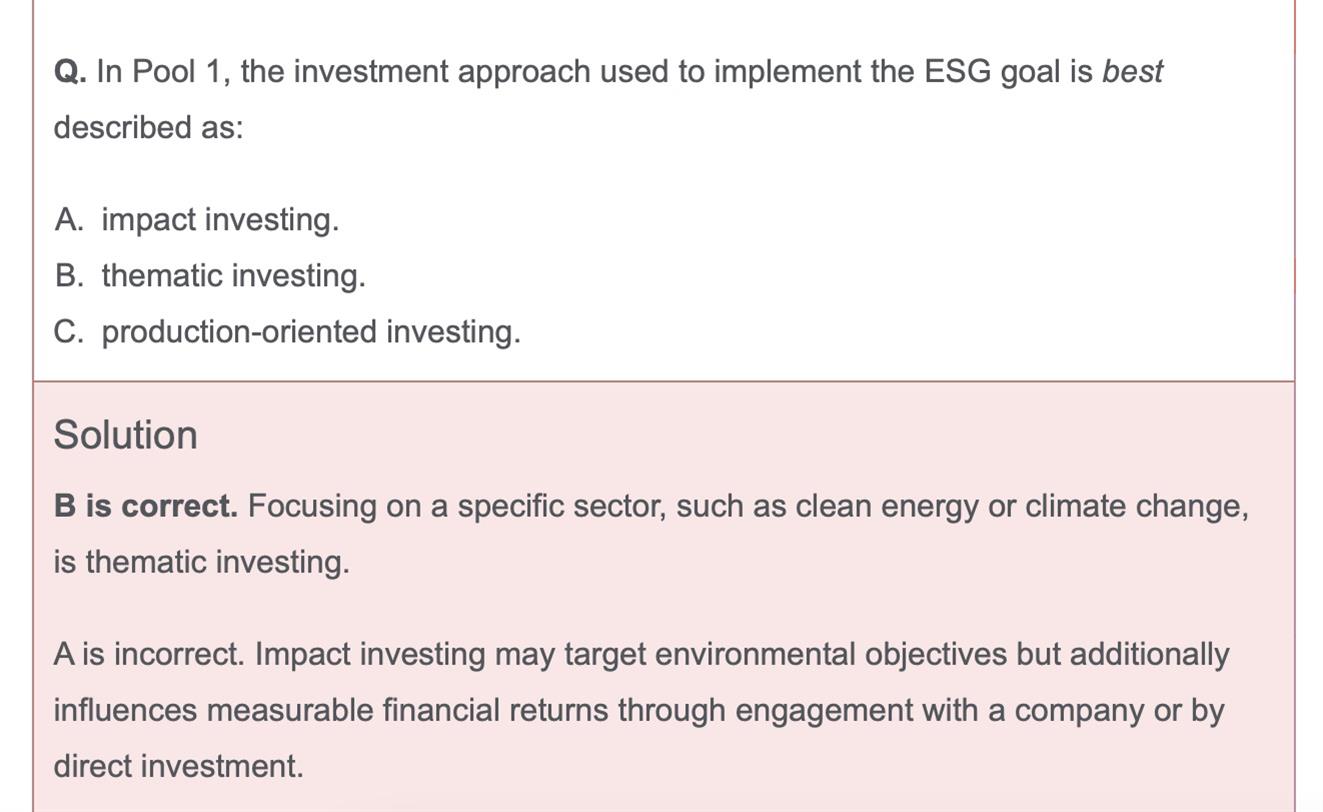Click the word 'ESG' in the question
1323x812 pixels.
coord(957,72)
